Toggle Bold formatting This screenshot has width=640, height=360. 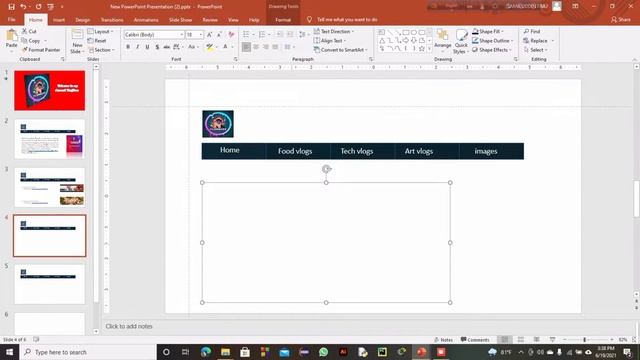(x=128, y=47)
